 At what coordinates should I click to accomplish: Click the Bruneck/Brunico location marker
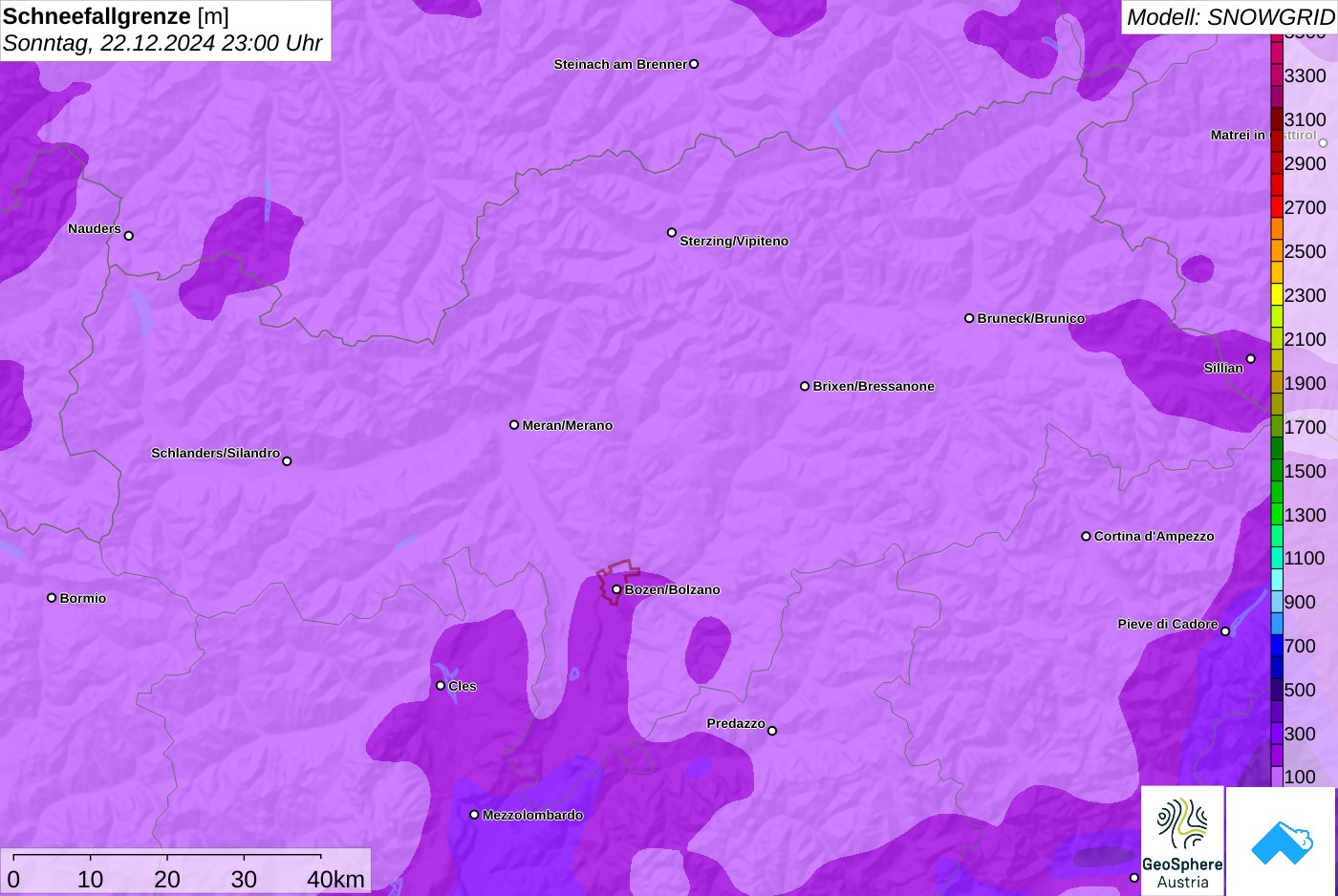point(969,318)
